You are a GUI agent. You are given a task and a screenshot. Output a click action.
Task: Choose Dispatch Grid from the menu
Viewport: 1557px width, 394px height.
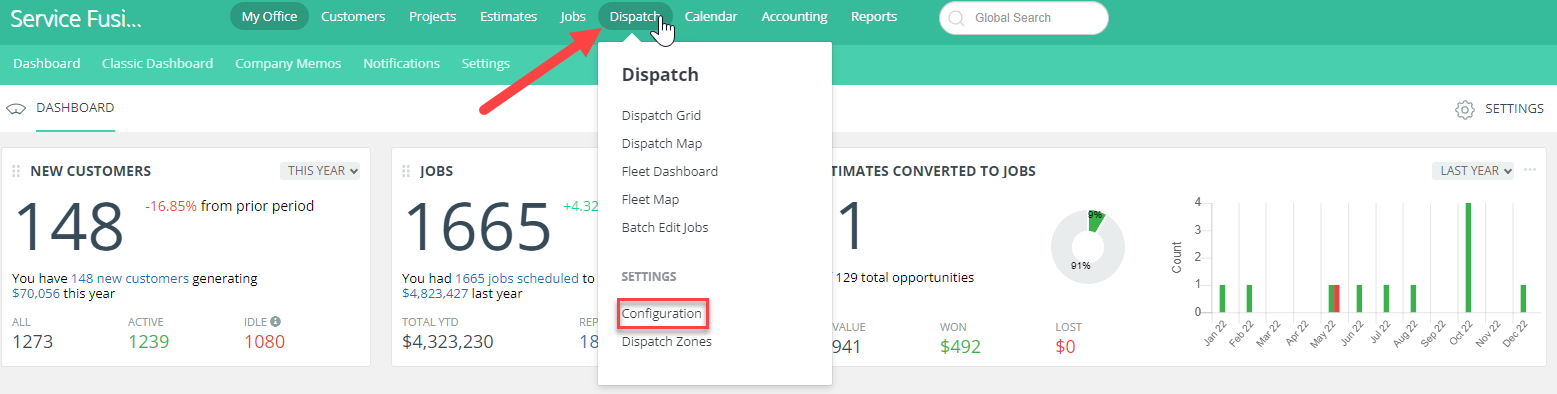tap(661, 116)
